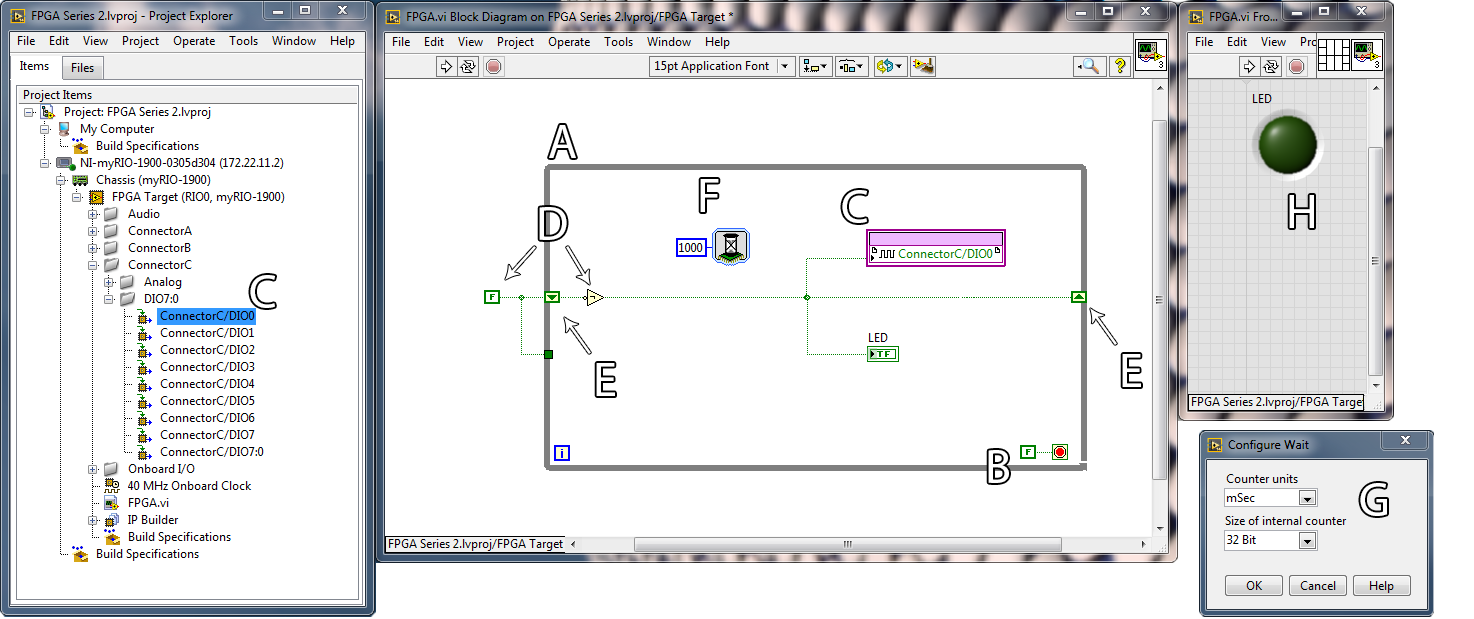Open the Reorder toolbar menu
Image resolution: width=1474 pixels, height=619 pixels.
[x=889, y=67]
